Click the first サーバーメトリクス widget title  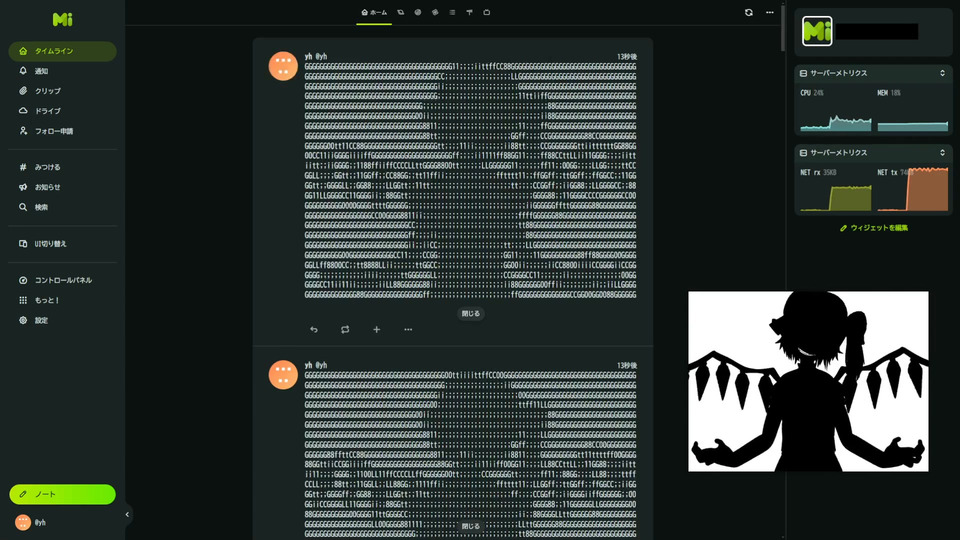838,73
